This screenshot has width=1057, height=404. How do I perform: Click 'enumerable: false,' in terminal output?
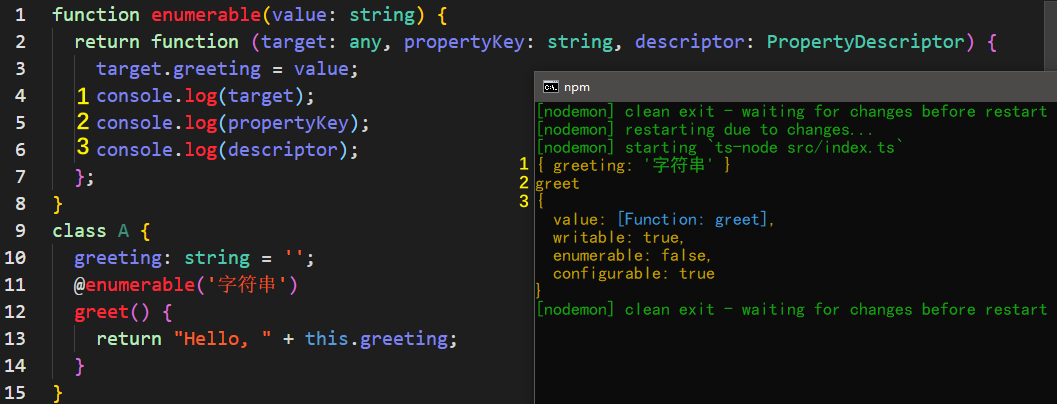tap(632, 256)
